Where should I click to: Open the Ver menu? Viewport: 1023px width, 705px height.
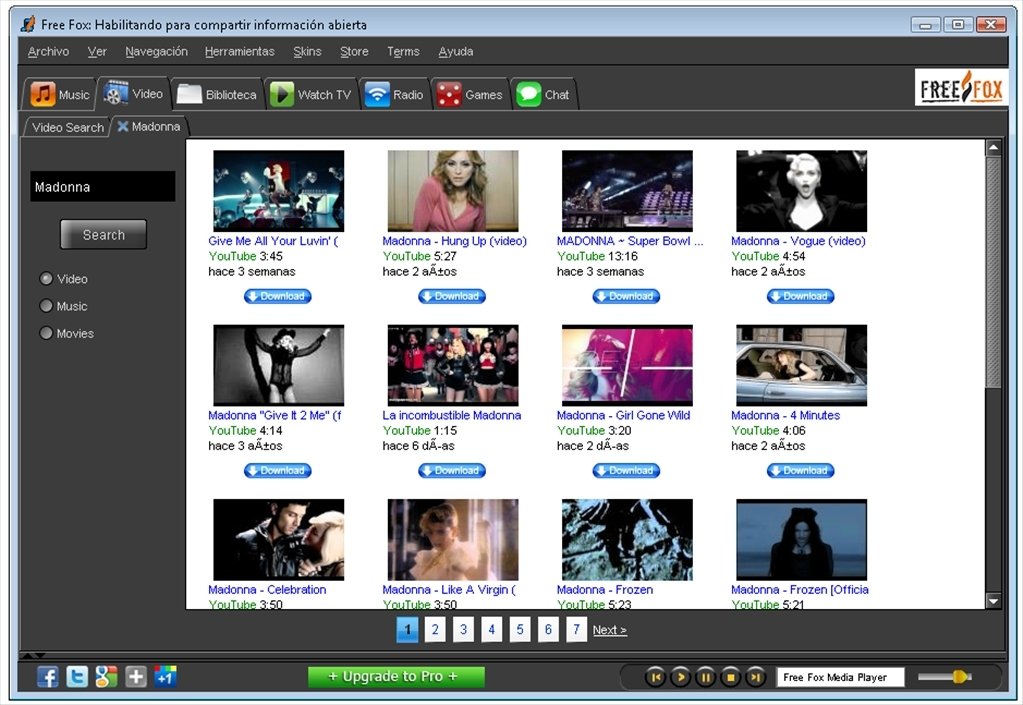[97, 52]
